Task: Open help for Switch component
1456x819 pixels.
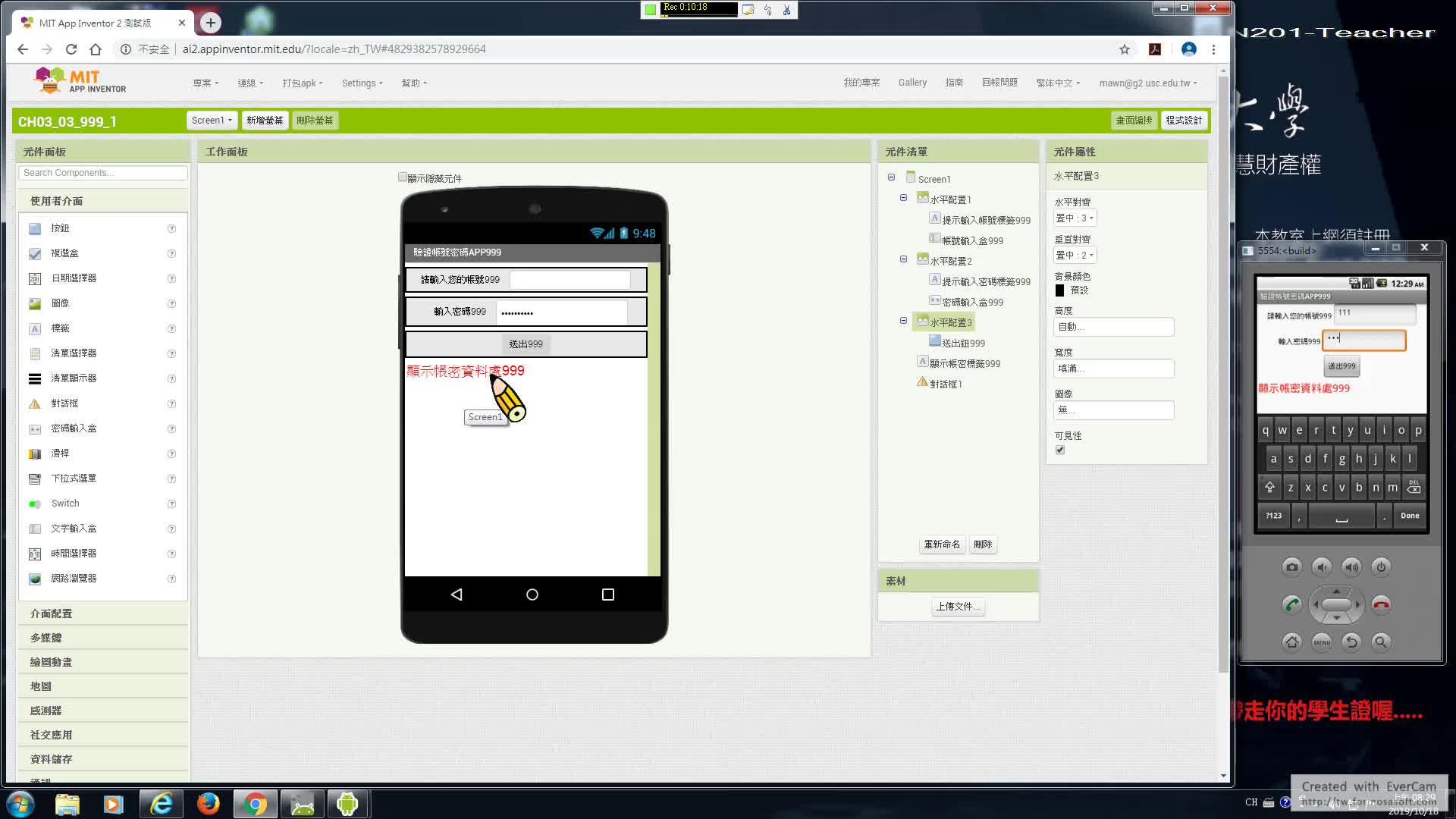Action: (171, 504)
